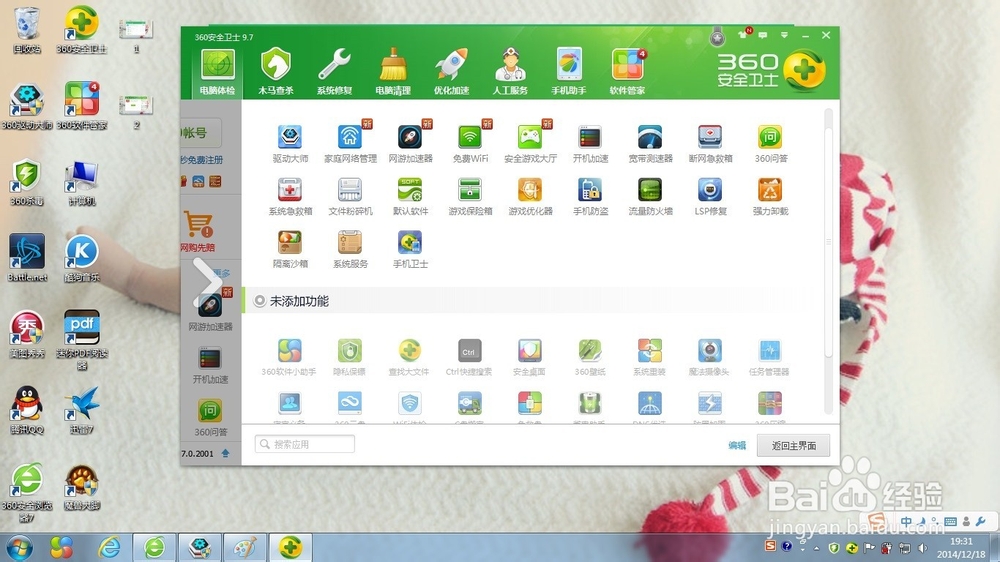Launch 流量防火墙
This screenshot has height=562, width=1000.
point(650,197)
